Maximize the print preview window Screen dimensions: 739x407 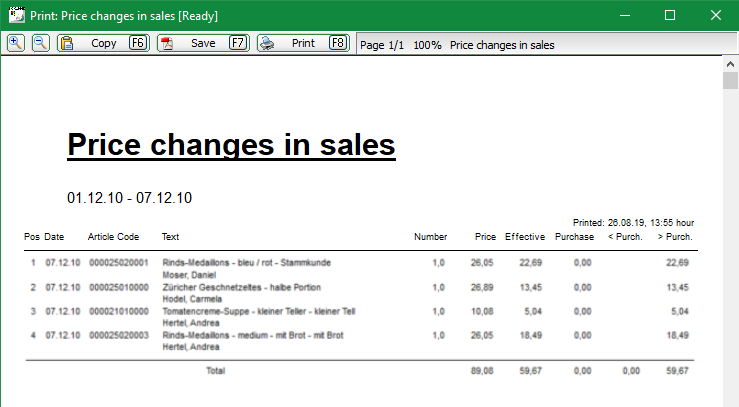coord(670,15)
